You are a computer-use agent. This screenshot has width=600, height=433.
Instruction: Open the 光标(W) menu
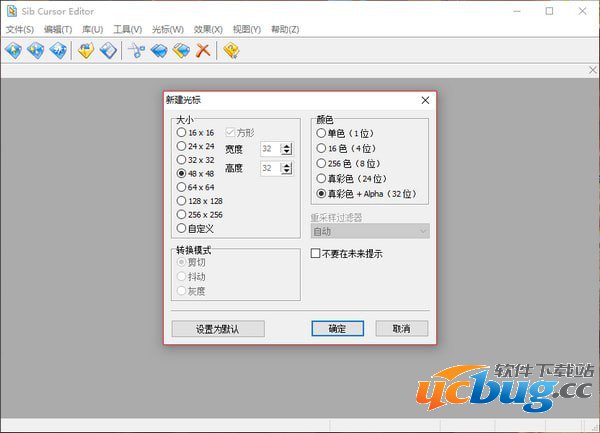pos(168,29)
